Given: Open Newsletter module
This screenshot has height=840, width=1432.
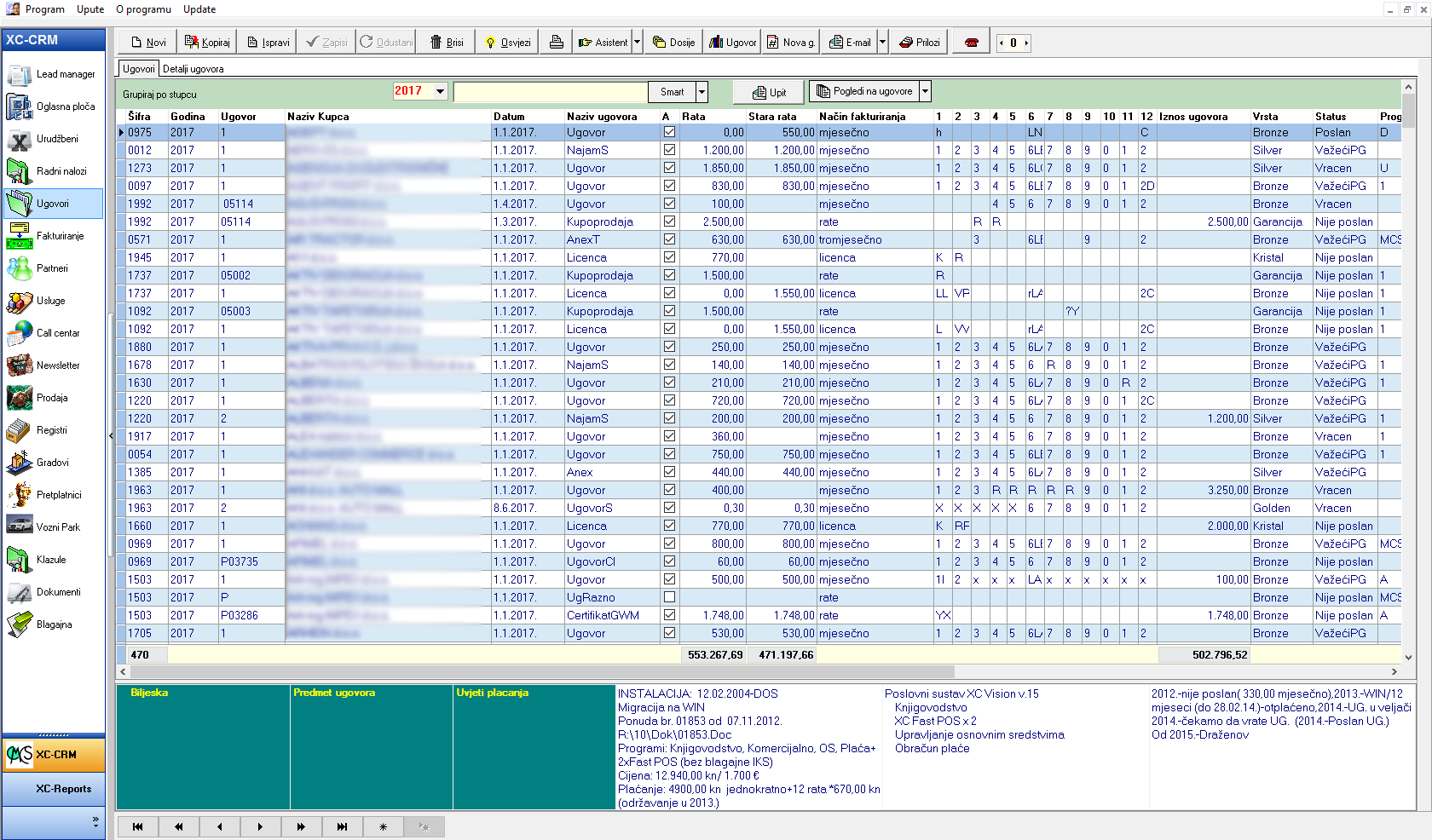Looking at the screenshot, I should click(x=53, y=365).
